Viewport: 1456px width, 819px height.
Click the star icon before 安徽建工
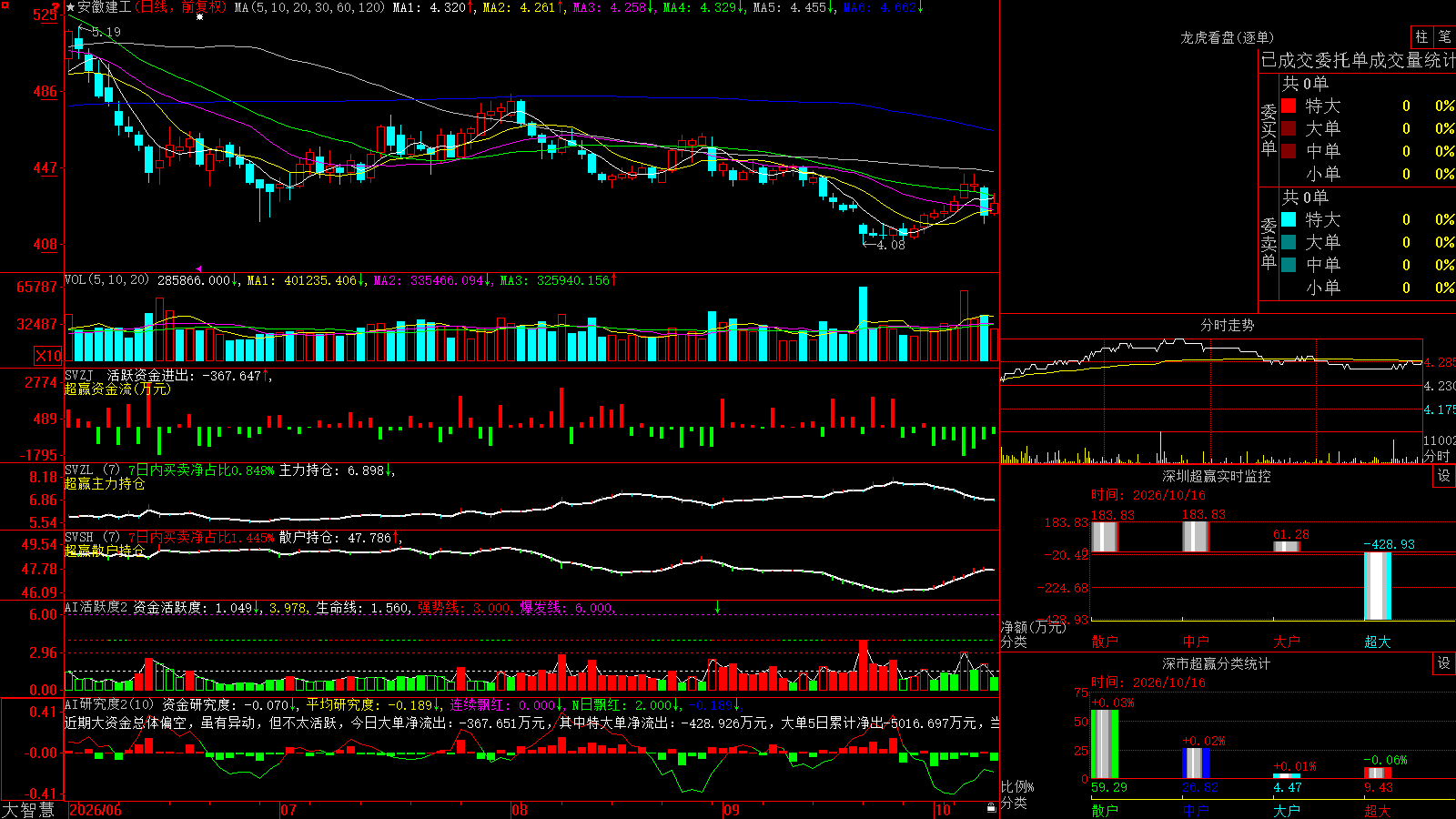pyautogui.click(x=71, y=7)
